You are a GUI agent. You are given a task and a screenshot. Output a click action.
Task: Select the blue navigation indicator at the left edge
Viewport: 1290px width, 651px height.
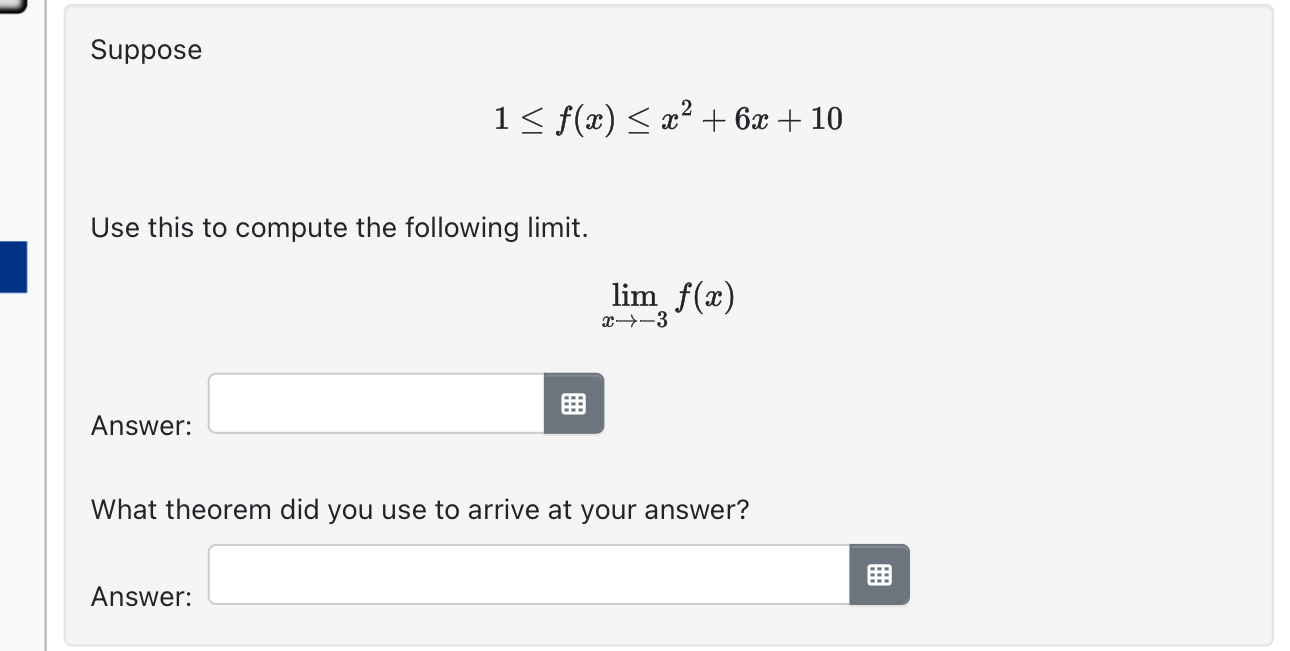(x=13, y=267)
